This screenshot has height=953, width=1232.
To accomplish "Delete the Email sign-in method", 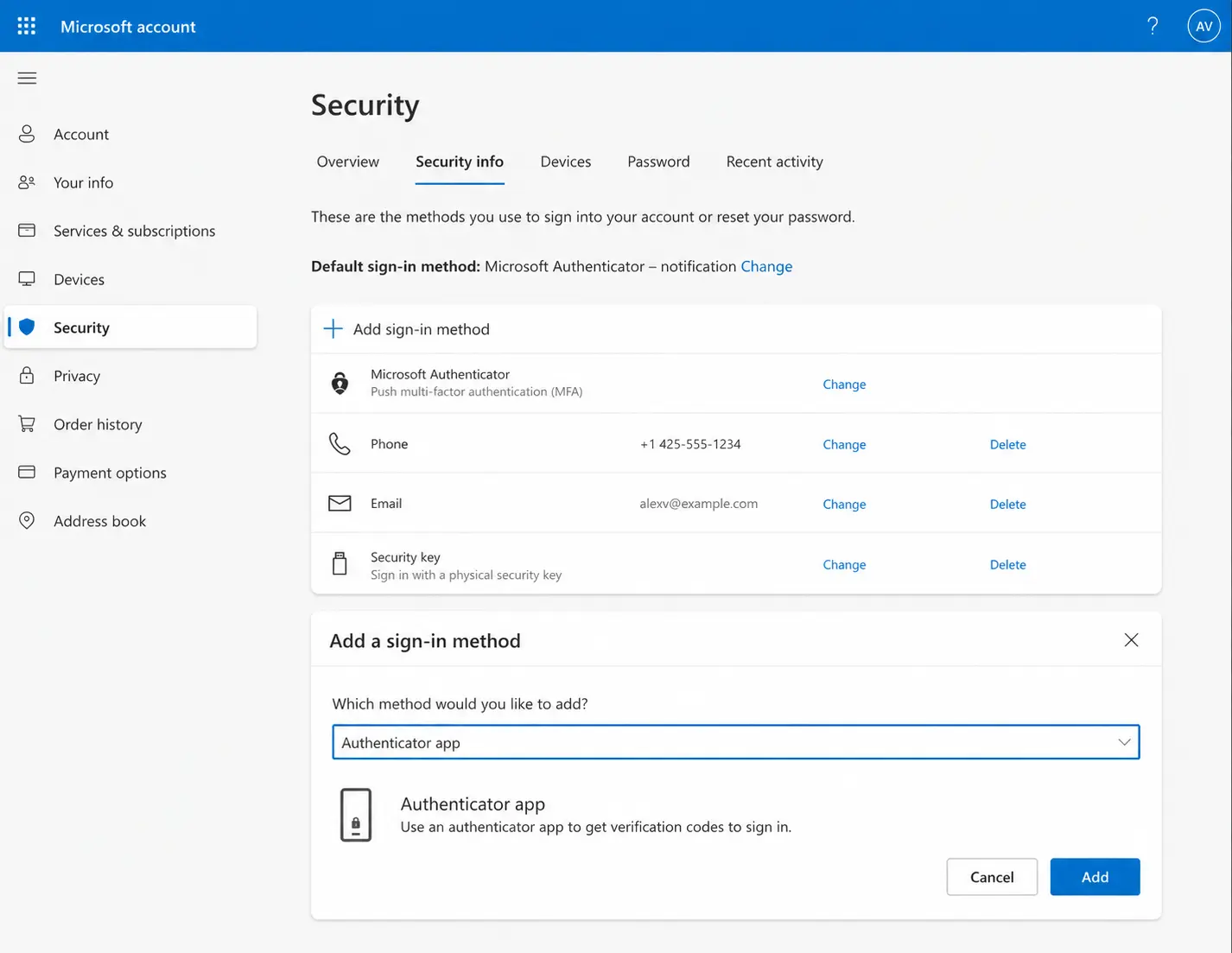I will [1008, 505].
